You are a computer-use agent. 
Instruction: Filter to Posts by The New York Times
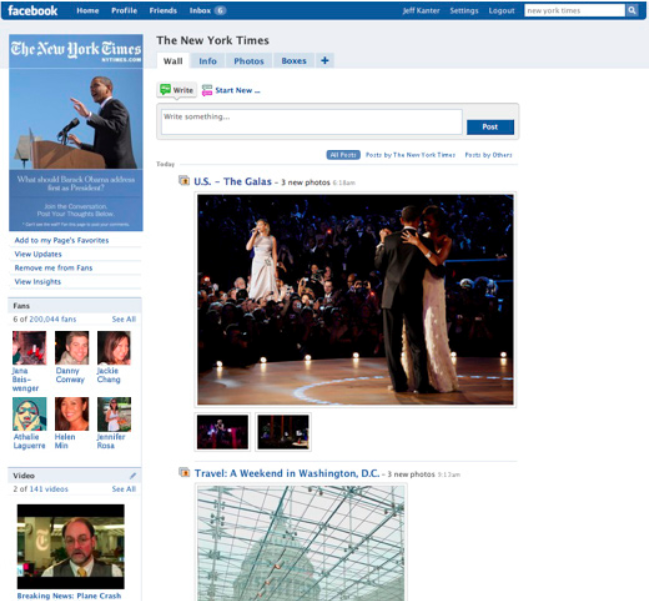(410, 155)
